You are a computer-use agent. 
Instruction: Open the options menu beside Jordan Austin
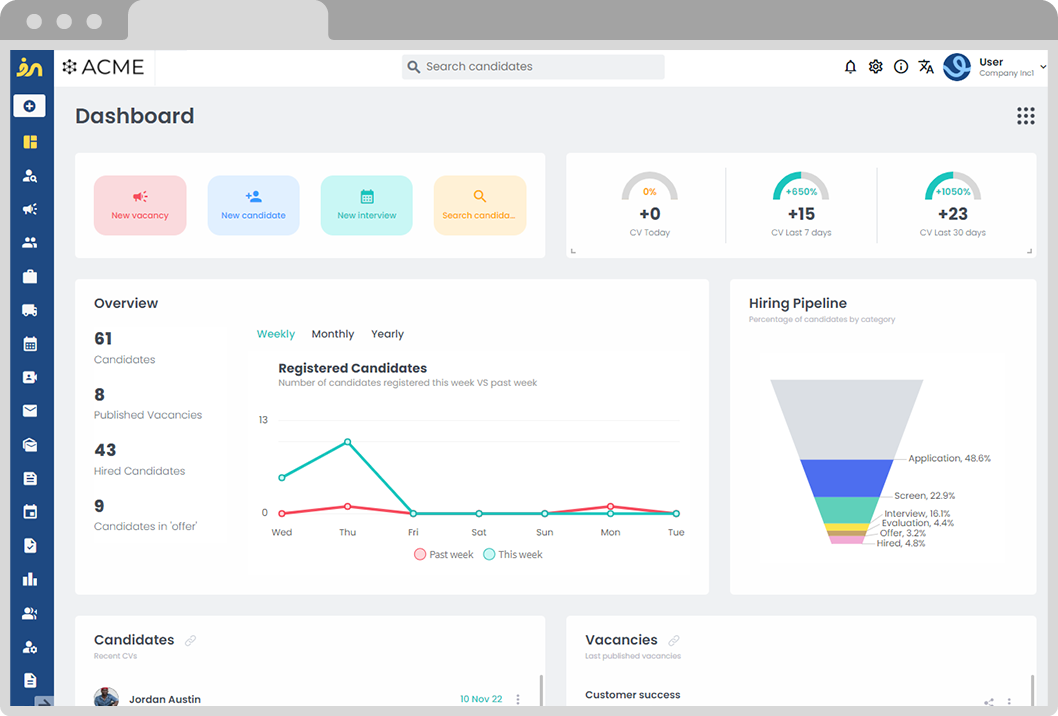[x=517, y=699]
